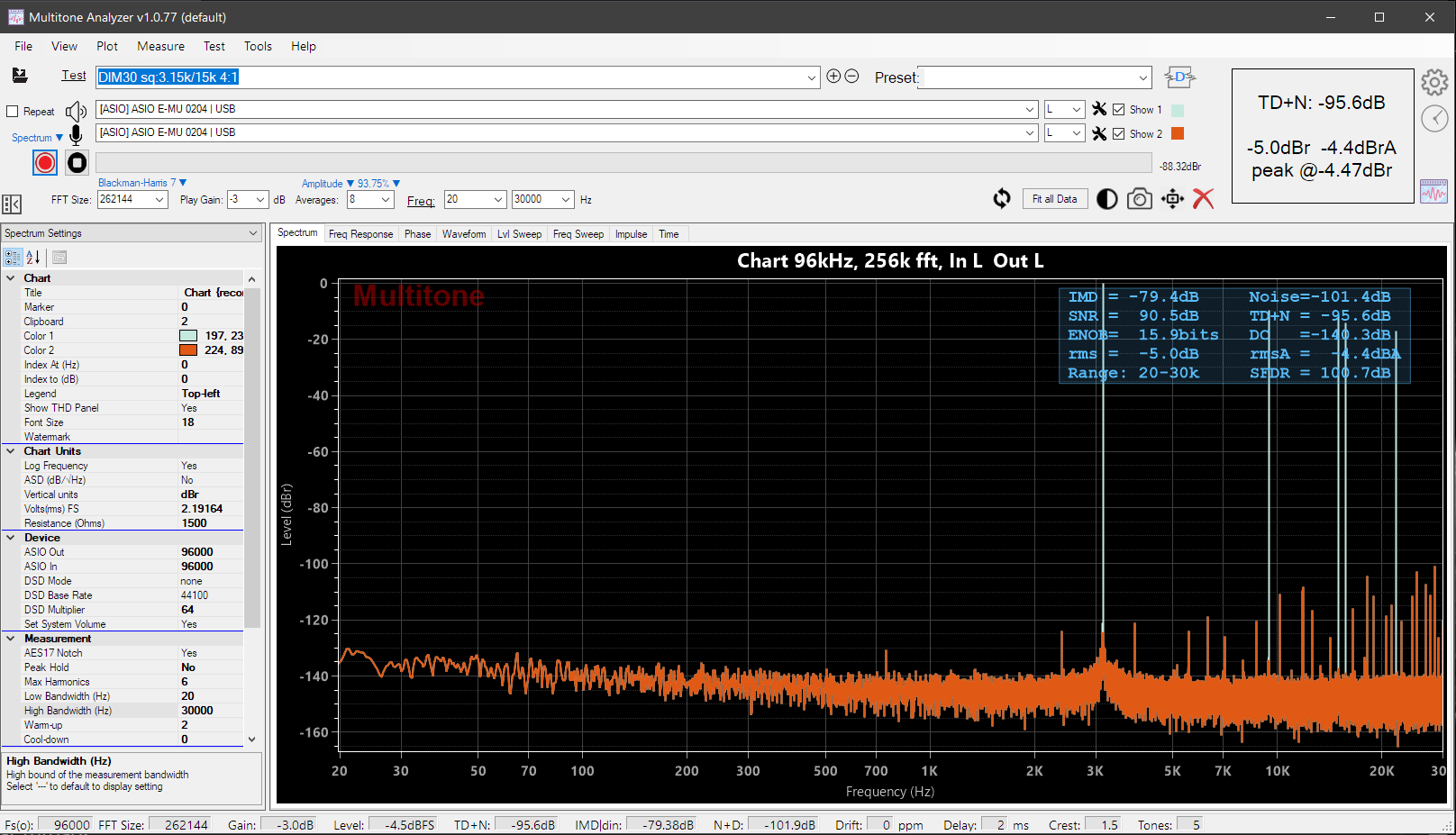The image size is (1456, 835).
Task: Stop measurement with the black stop button
Action: [77, 162]
